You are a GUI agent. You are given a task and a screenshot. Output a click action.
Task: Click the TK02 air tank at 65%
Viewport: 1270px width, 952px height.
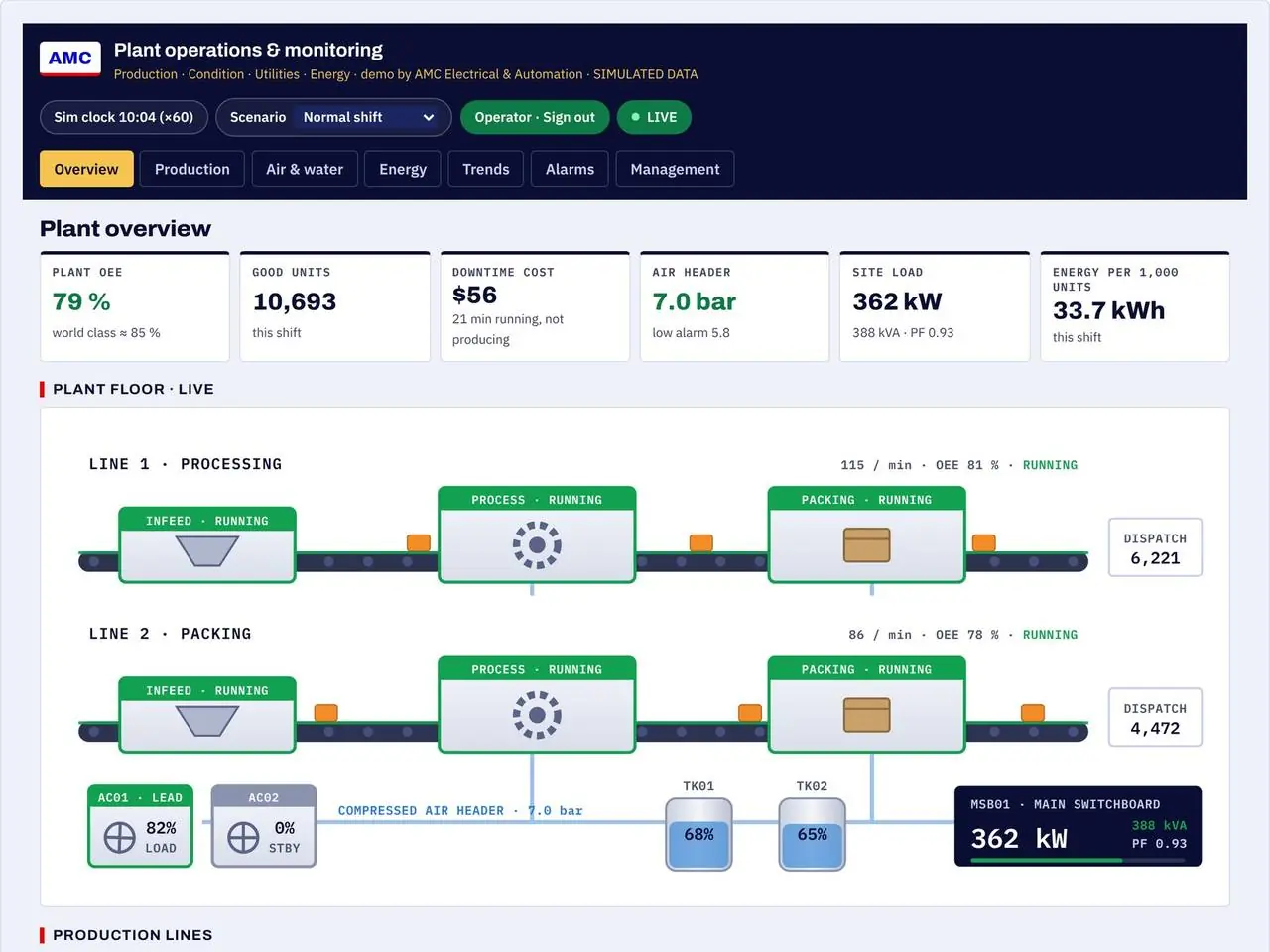pos(812,834)
